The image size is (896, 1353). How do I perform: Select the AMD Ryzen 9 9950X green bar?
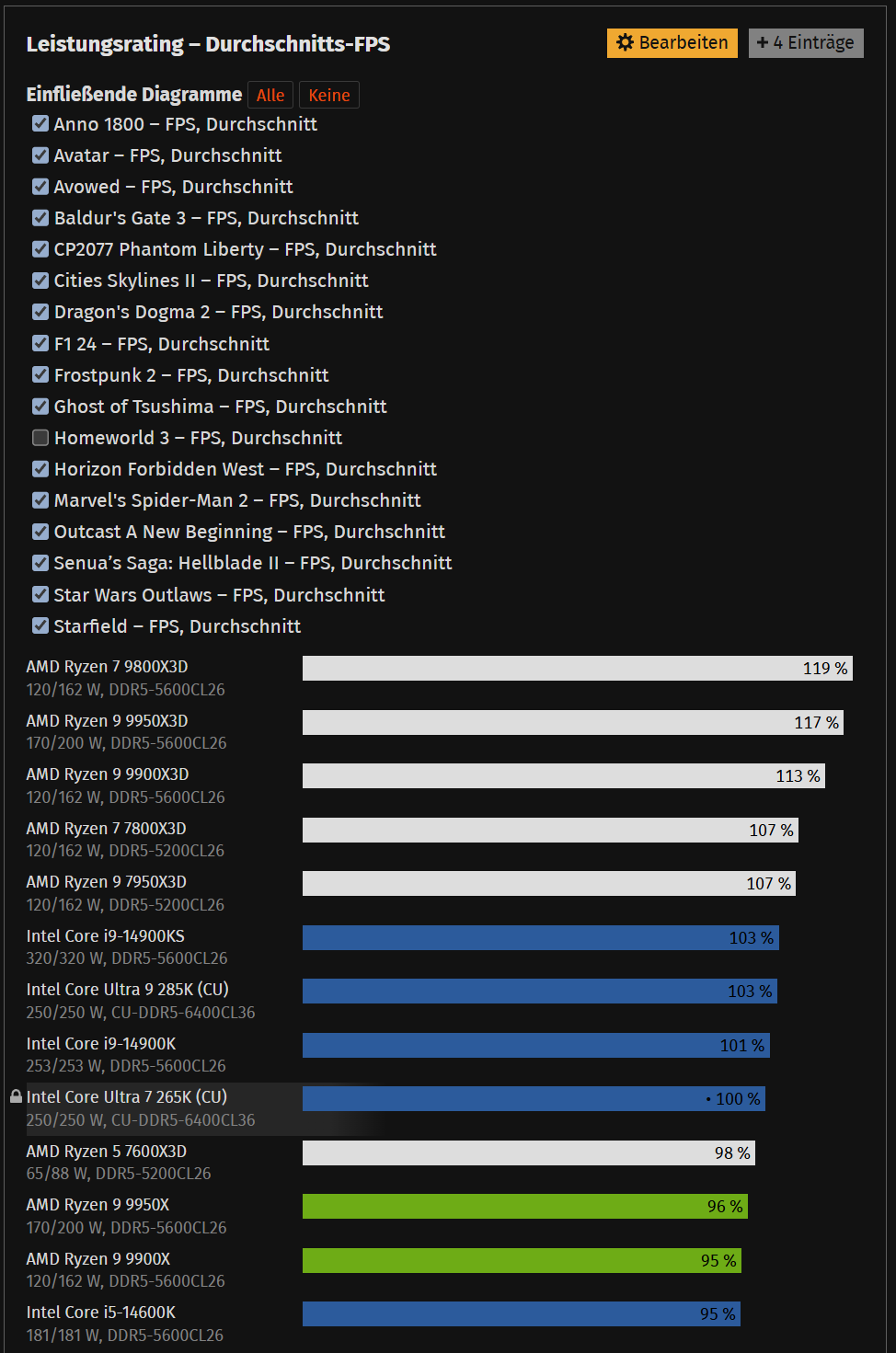pyautogui.click(x=525, y=1207)
